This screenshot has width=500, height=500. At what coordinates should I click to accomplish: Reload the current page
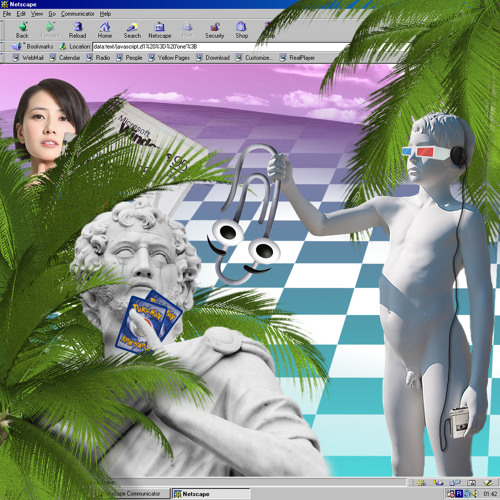77,30
